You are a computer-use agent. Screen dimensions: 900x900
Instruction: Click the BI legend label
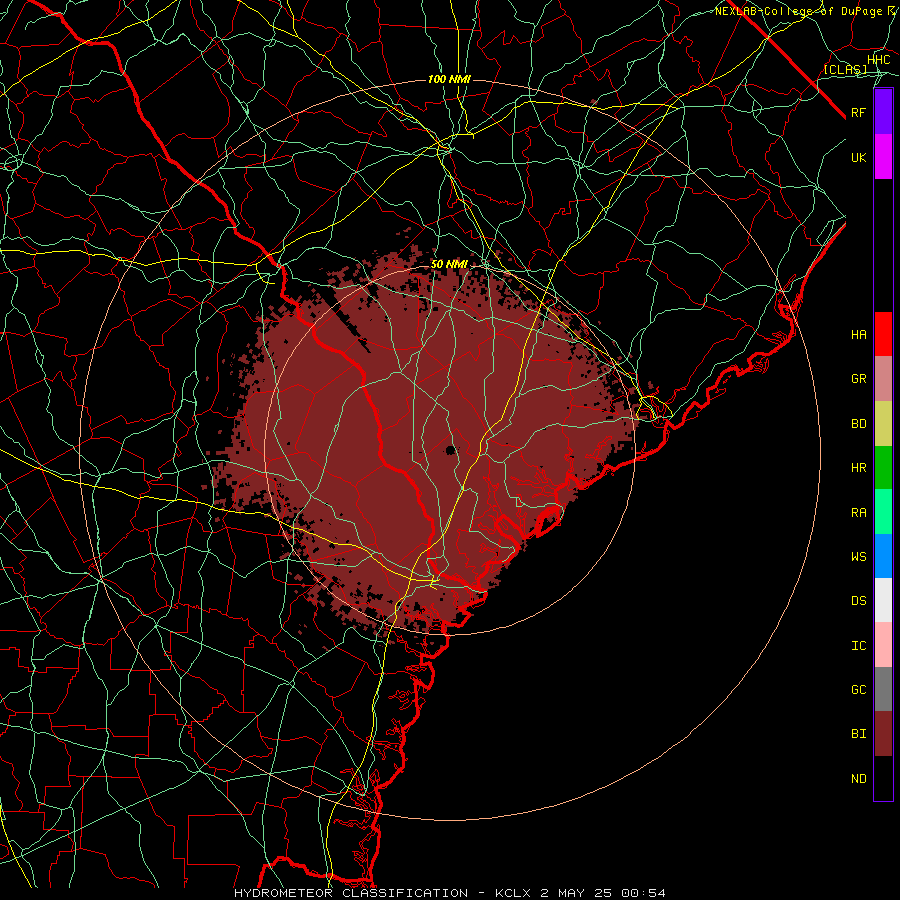click(x=858, y=734)
